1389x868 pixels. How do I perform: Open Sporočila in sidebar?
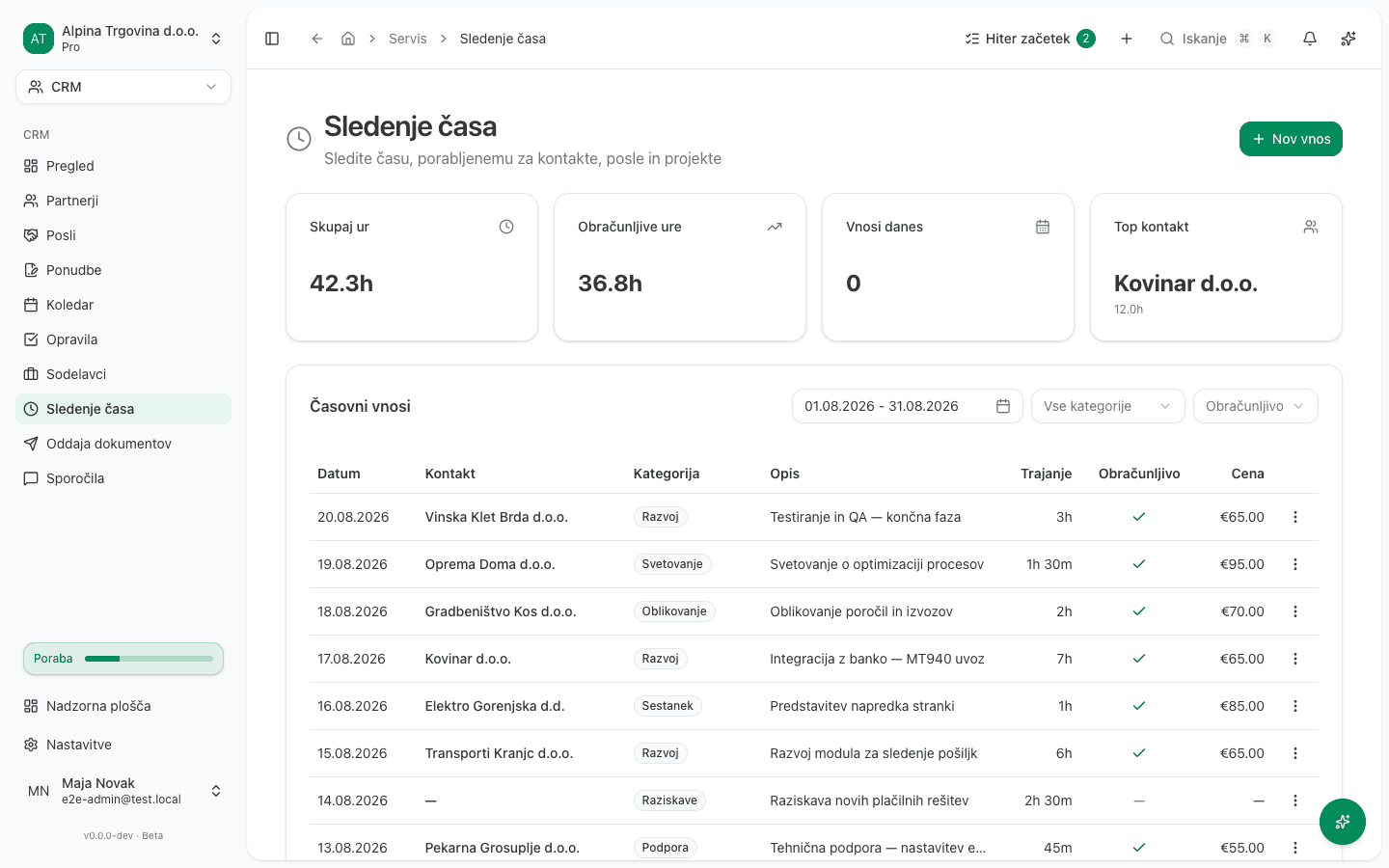pyautogui.click(x=123, y=478)
